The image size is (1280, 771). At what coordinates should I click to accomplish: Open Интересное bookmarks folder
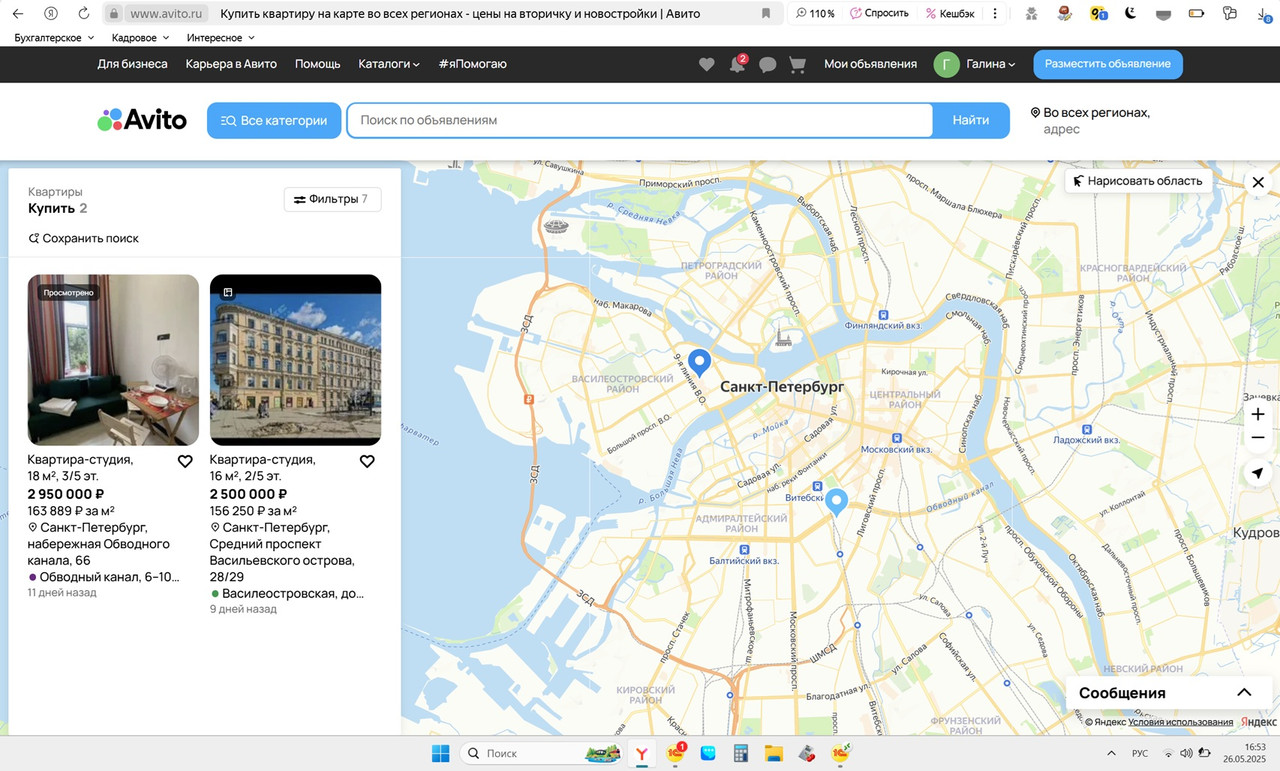[220, 38]
